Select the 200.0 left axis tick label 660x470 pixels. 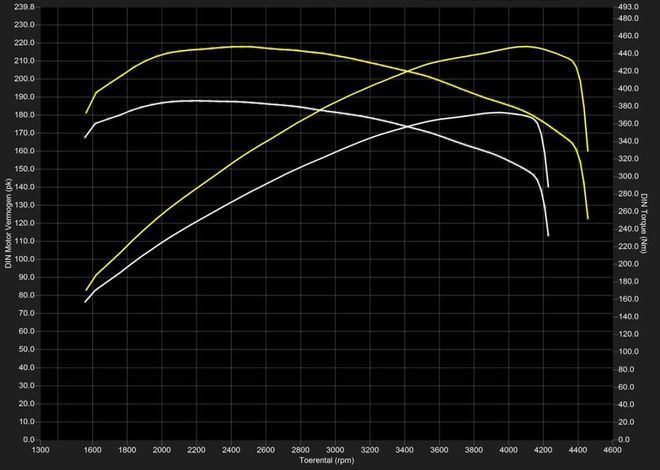(26, 78)
